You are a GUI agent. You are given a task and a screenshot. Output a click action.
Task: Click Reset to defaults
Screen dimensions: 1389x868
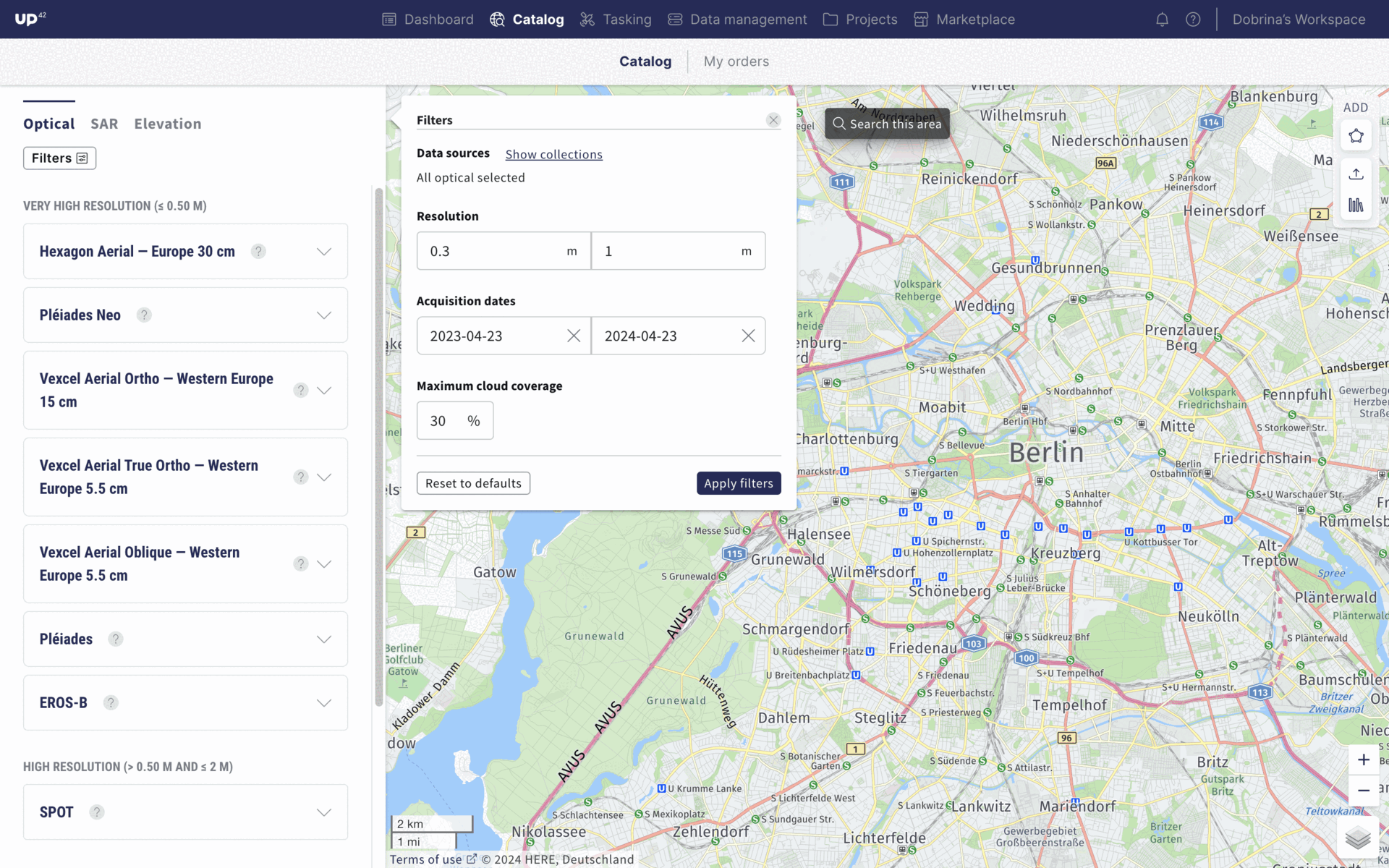tap(473, 483)
